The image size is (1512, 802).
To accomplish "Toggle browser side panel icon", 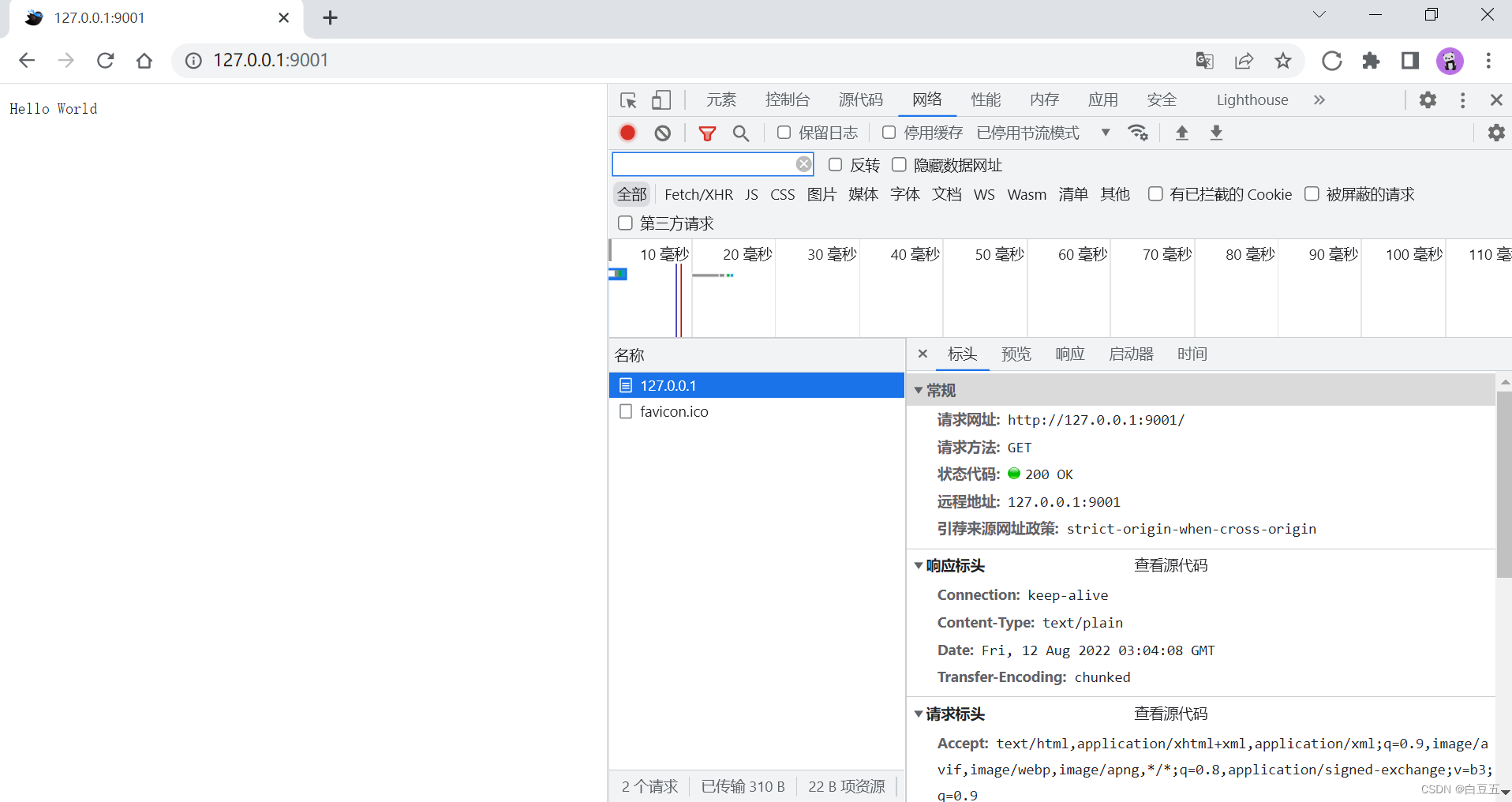I will click(x=1410, y=61).
